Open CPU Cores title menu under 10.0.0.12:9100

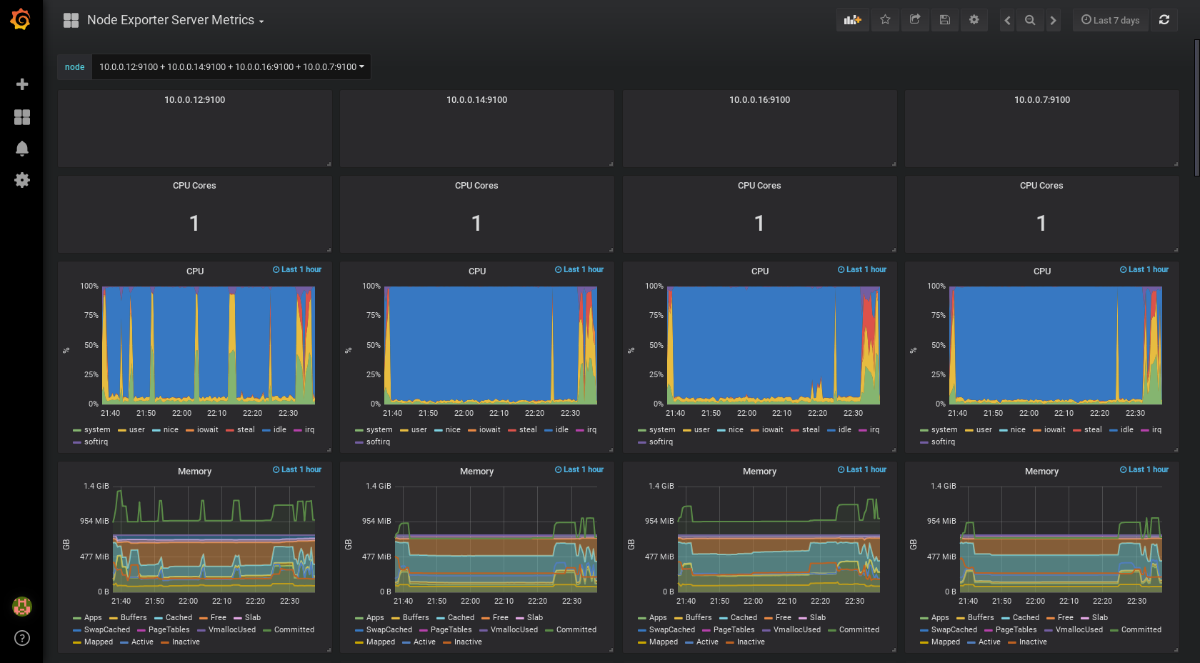click(x=195, y=185)
